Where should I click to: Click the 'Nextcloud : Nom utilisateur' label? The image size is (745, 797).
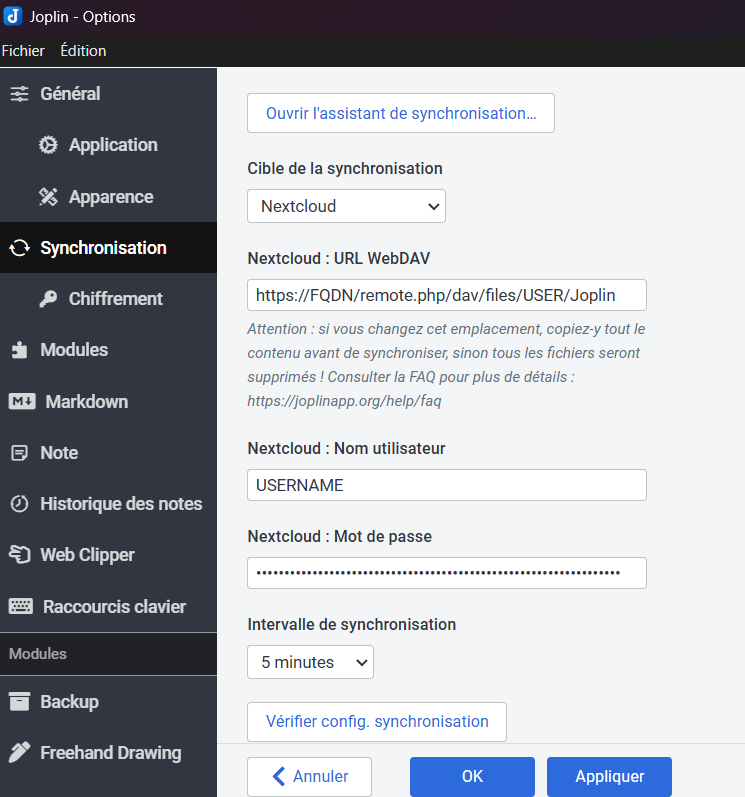click(346, 448)
